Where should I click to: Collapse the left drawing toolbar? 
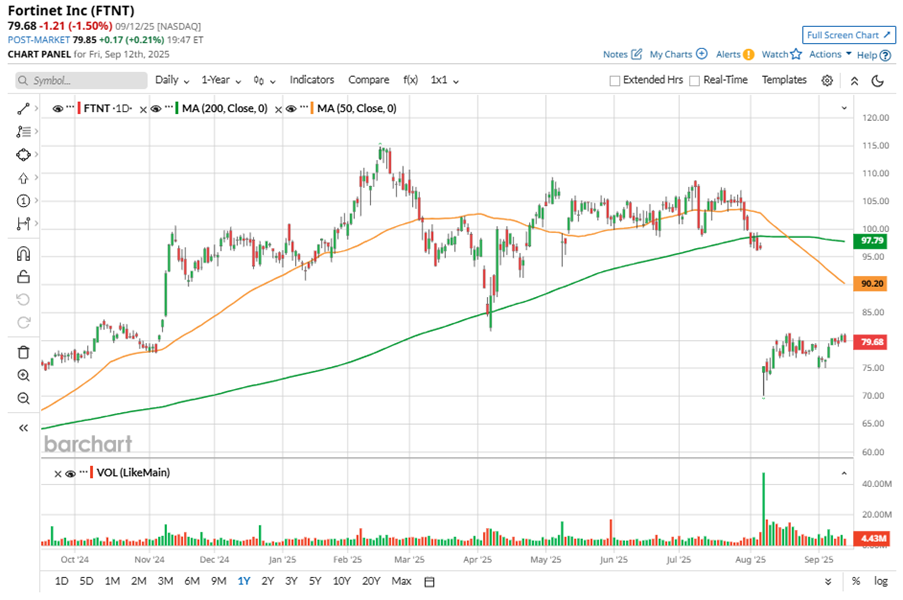tap(23, 428)
